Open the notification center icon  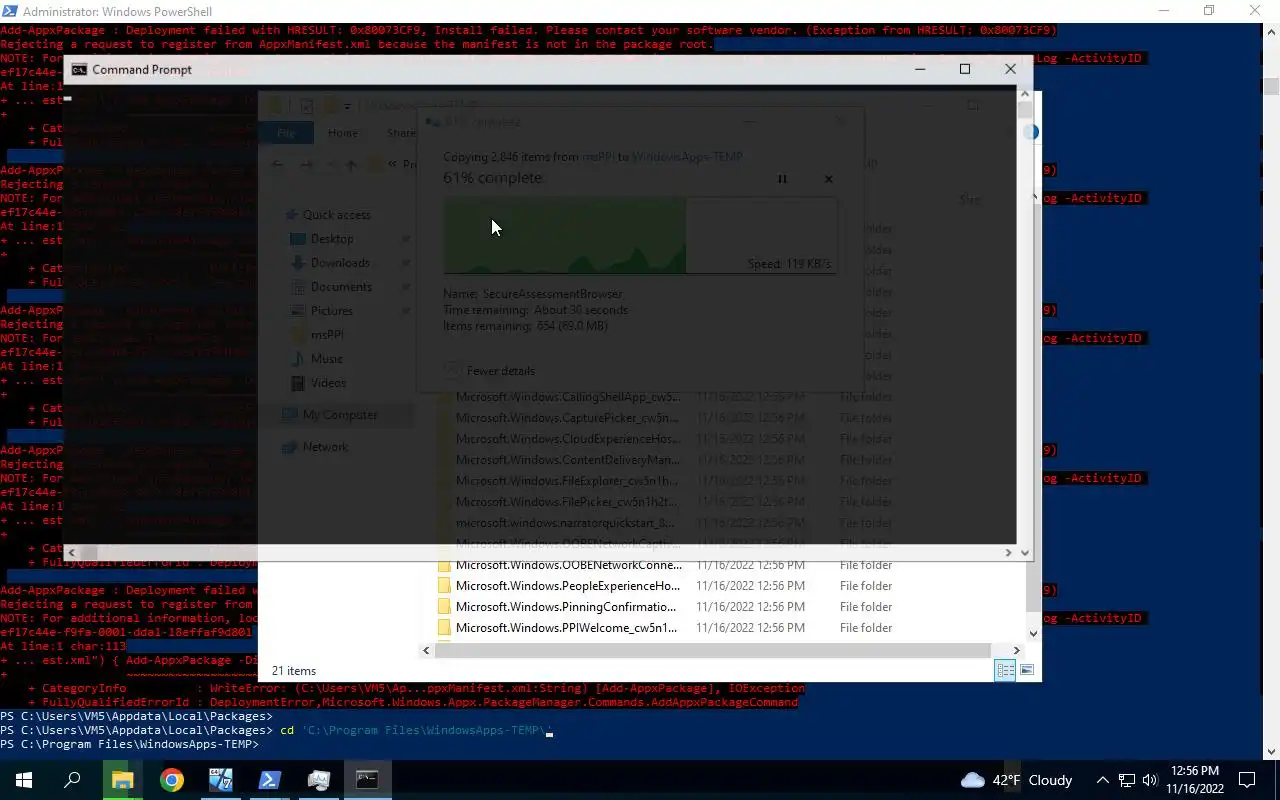click(1247, 780)
